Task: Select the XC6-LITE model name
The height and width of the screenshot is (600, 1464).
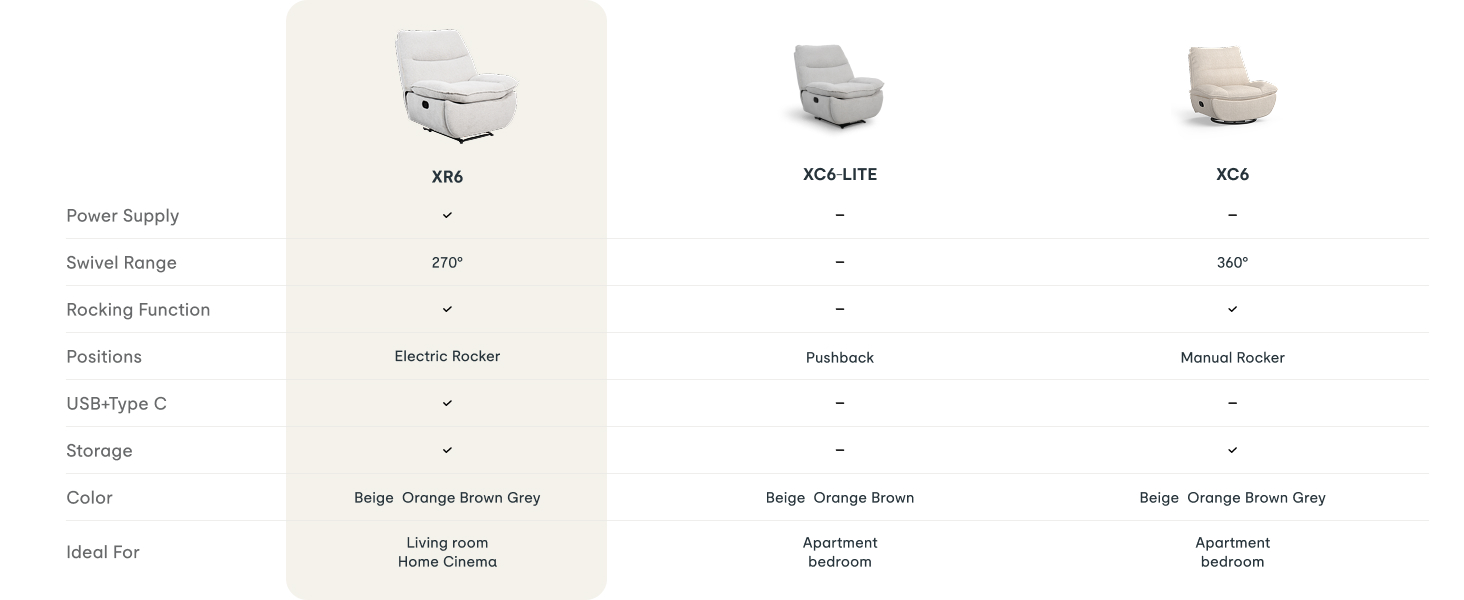Action: 840,174
